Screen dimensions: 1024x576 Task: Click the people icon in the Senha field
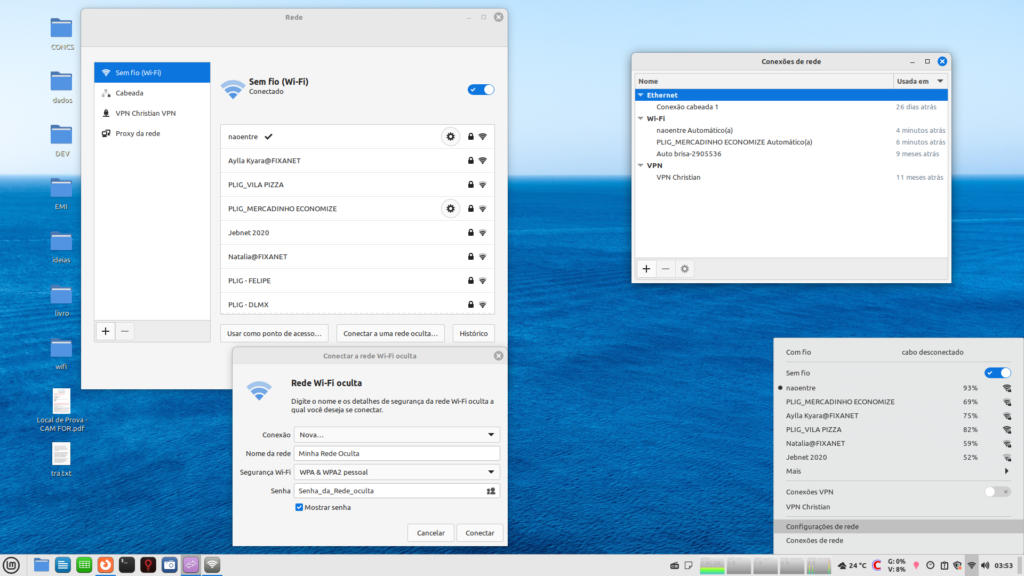pos(490,491)
